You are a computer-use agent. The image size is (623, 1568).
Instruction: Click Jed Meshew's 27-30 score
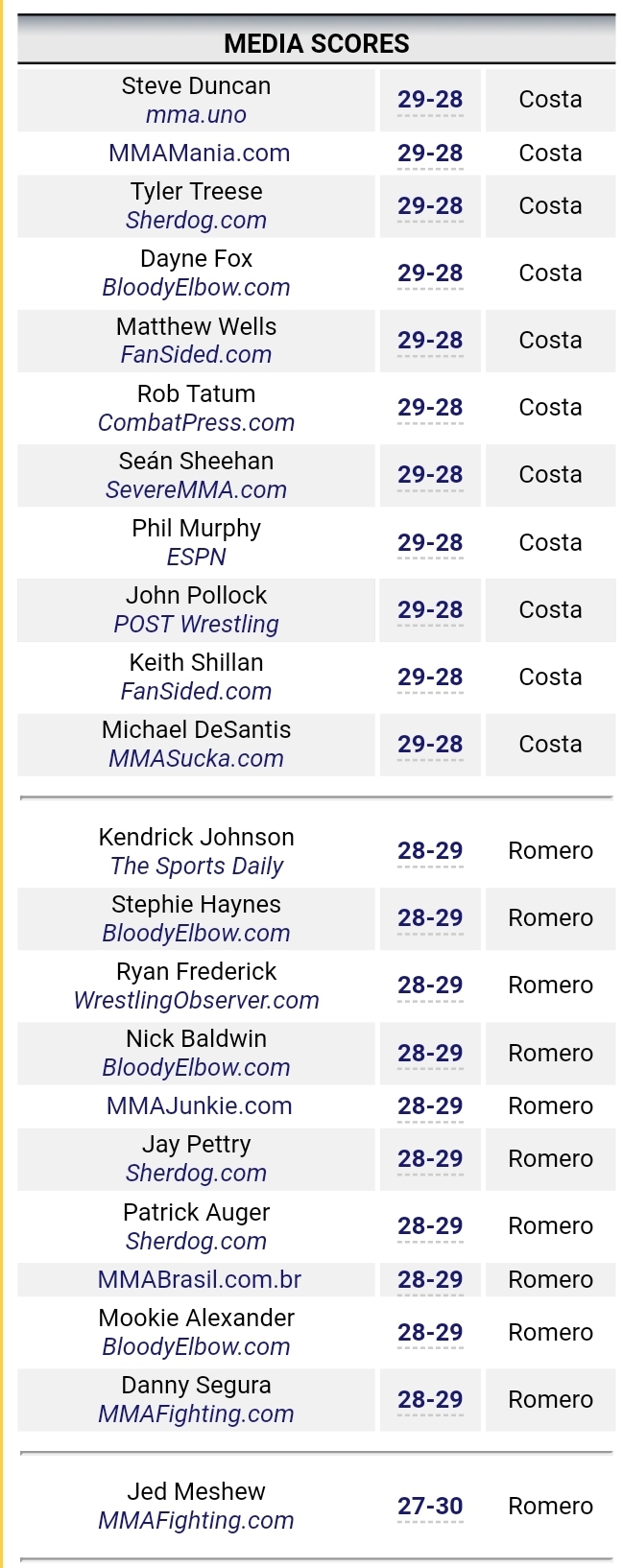[x=430, y=1507]
